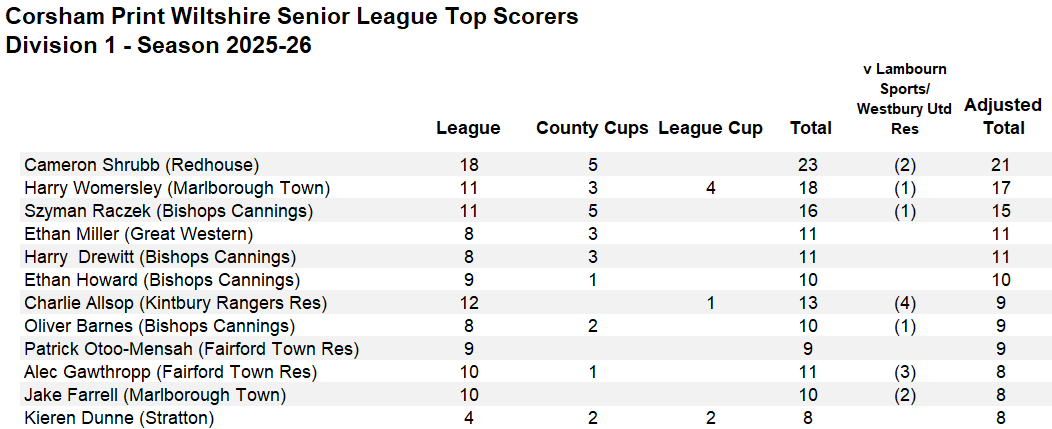Screen dimensions: 1052x429
Task: Click the Division 1 - Season 2025-26 subtitle
Action: tap(158, 45)
